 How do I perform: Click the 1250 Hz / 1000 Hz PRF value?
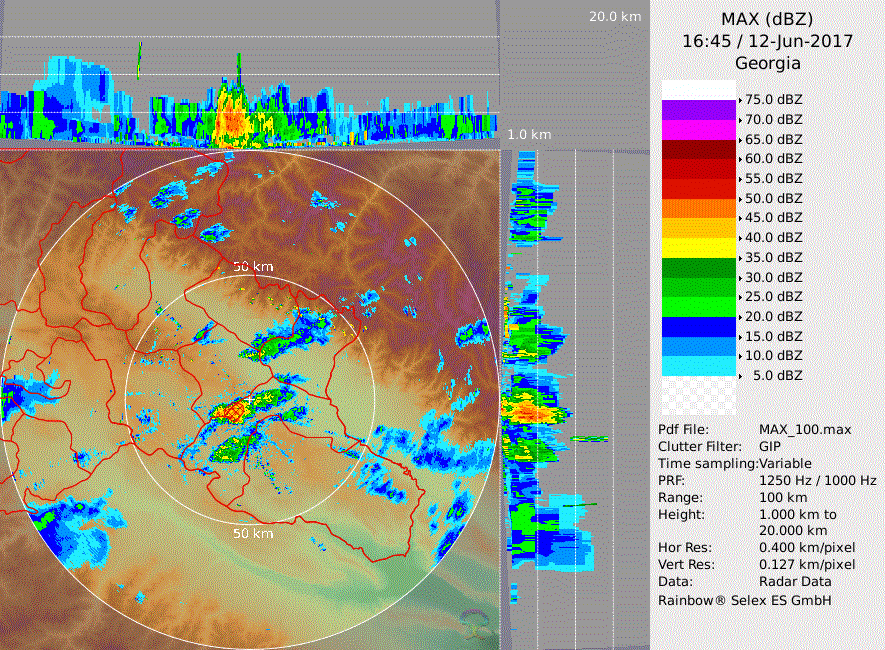(816, 481)
